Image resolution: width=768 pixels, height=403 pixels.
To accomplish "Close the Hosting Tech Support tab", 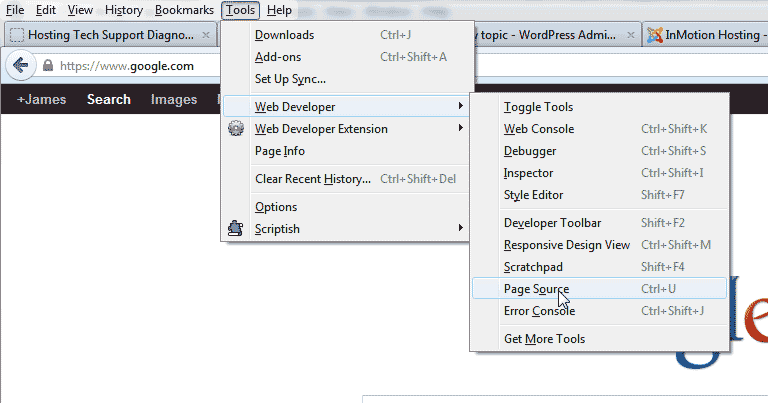I will click(206, 34).
